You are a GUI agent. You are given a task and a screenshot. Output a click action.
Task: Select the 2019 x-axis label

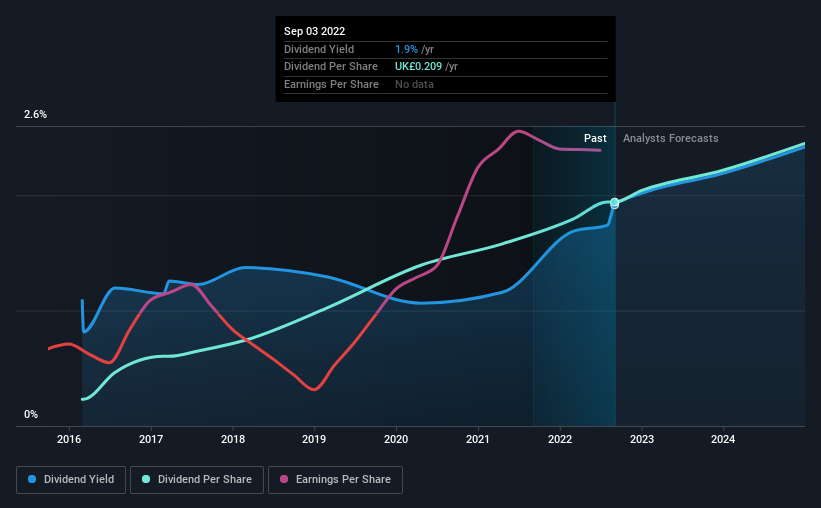point(314,439)
